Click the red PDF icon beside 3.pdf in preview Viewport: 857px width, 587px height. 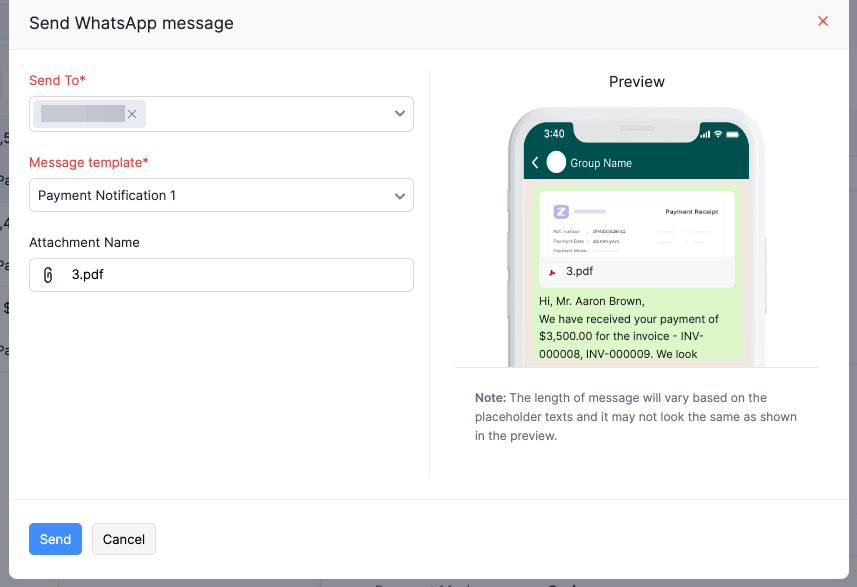tap(552, 271)
